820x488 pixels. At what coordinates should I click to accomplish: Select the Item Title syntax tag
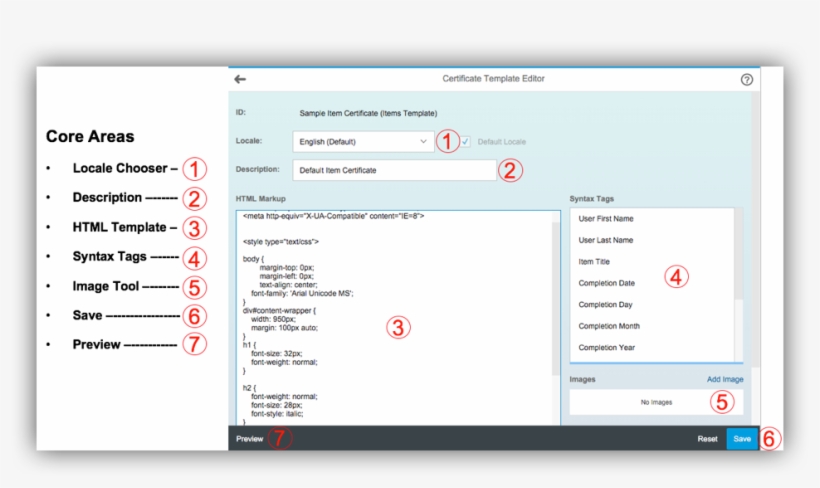point(594,262)
